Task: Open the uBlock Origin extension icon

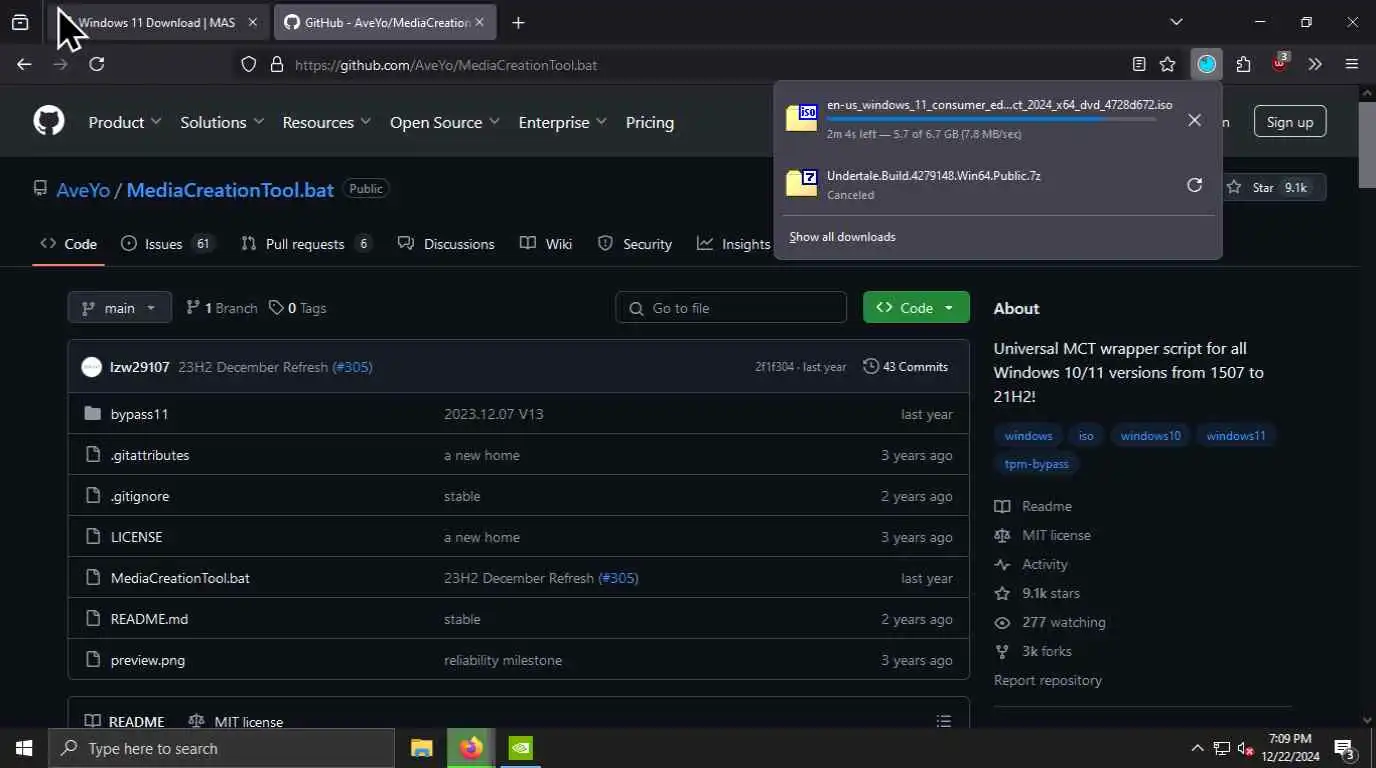Action: (x=1279, y=64)
